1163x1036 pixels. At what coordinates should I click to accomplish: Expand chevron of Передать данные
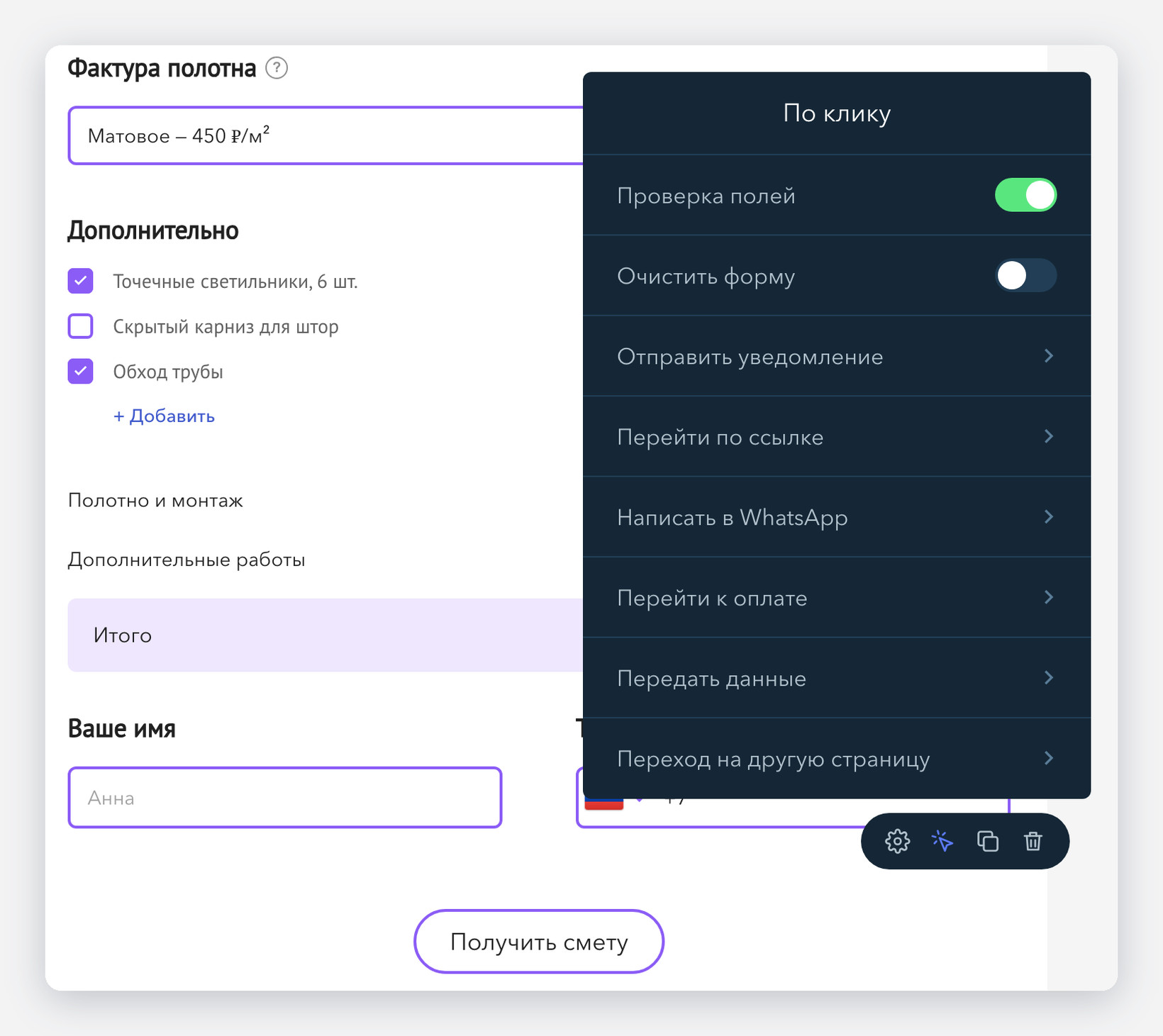tap(1049, 678)
